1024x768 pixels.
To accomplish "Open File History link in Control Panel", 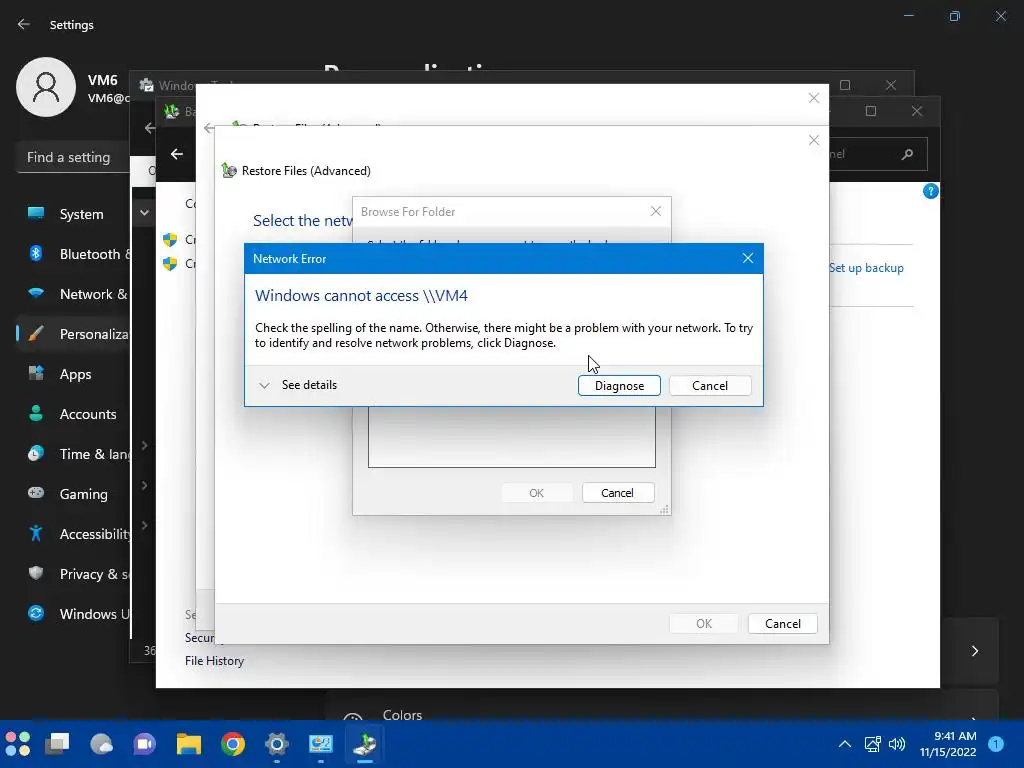I will click(214, 661).
